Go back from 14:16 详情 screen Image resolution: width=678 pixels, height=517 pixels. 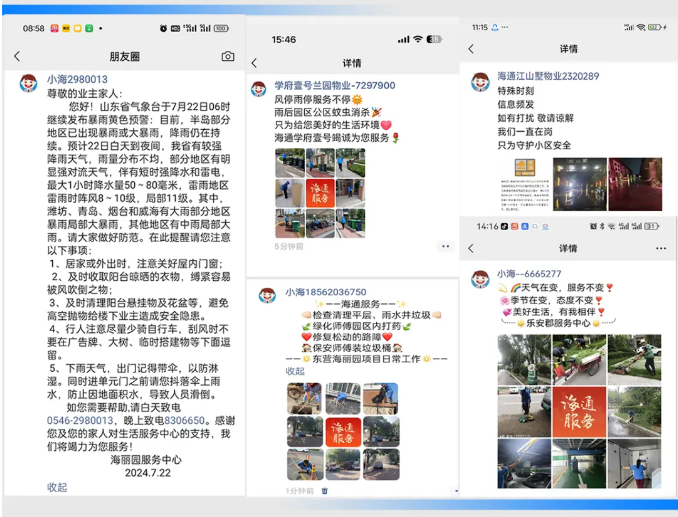coord(471,248)
